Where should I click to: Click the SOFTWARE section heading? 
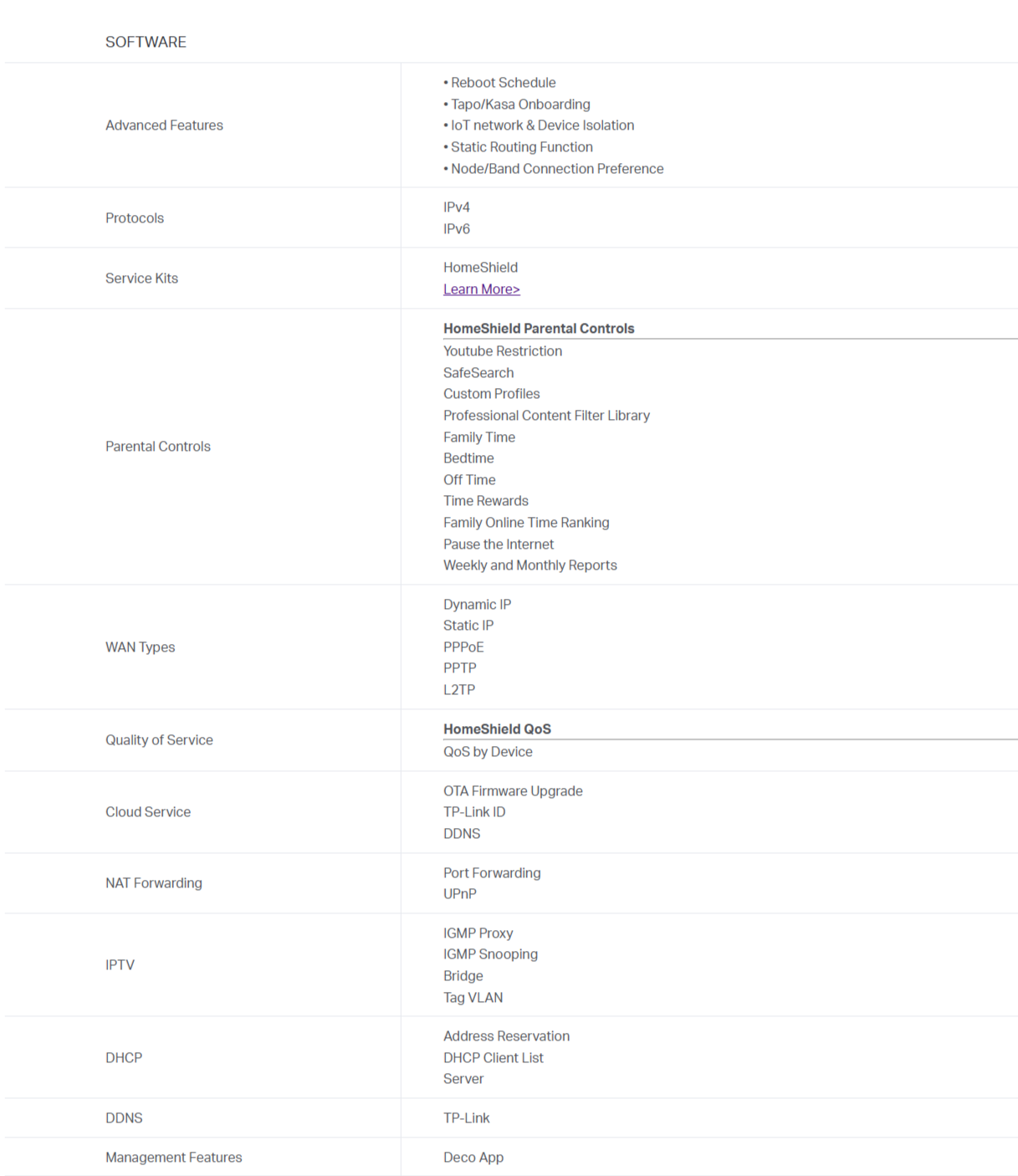coord(146,42)
